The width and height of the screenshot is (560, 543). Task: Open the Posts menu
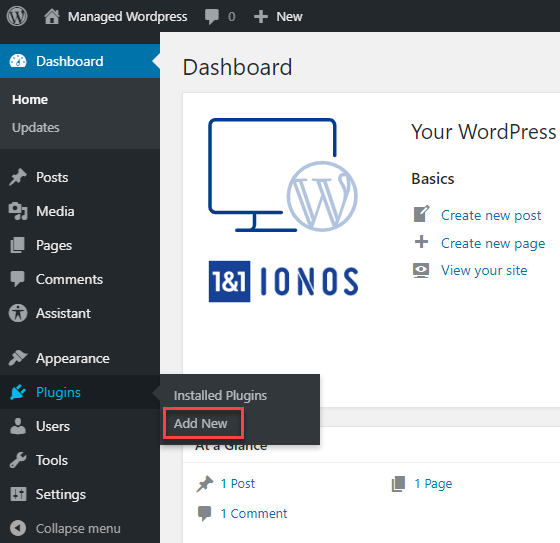[x=52, y=177]
